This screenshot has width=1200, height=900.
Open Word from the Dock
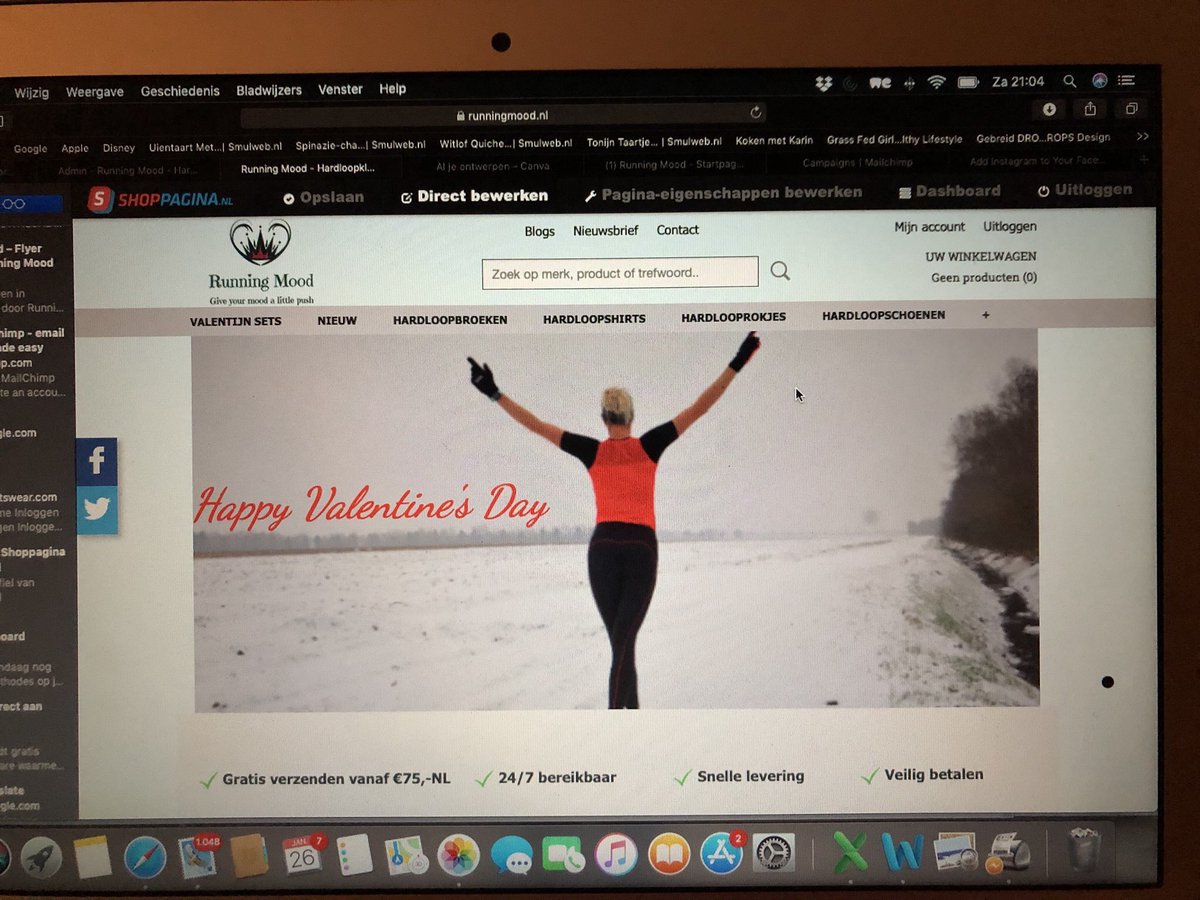pyautogui.click(x=902, y=853)
